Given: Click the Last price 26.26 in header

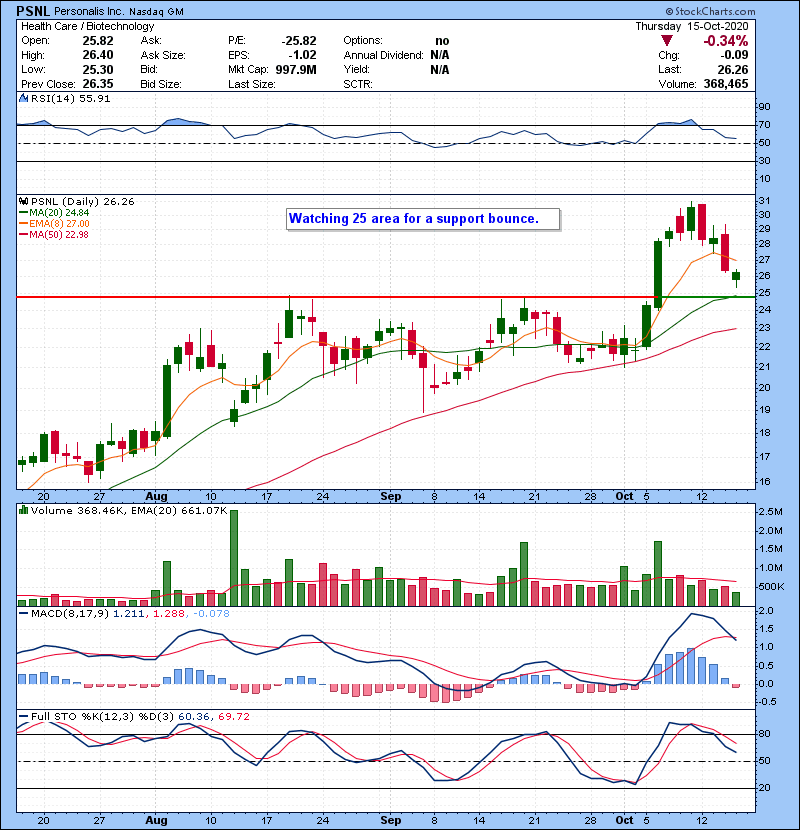Looking at the screenshot, I should pyautogui.click(x=733, y=69).
